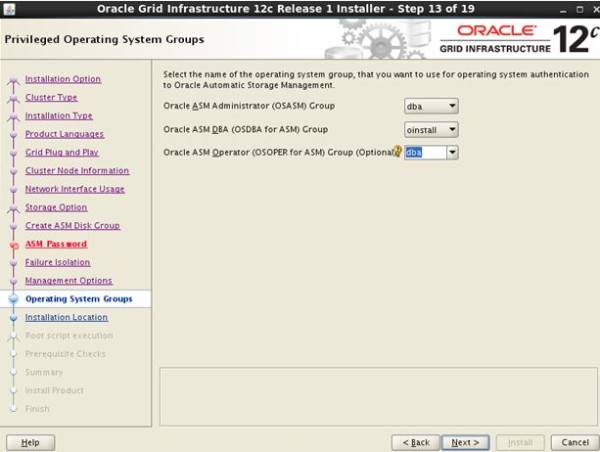Navigate to Cluster Node Information
This screenshot has width=600, height=452.
coord(77,171)
